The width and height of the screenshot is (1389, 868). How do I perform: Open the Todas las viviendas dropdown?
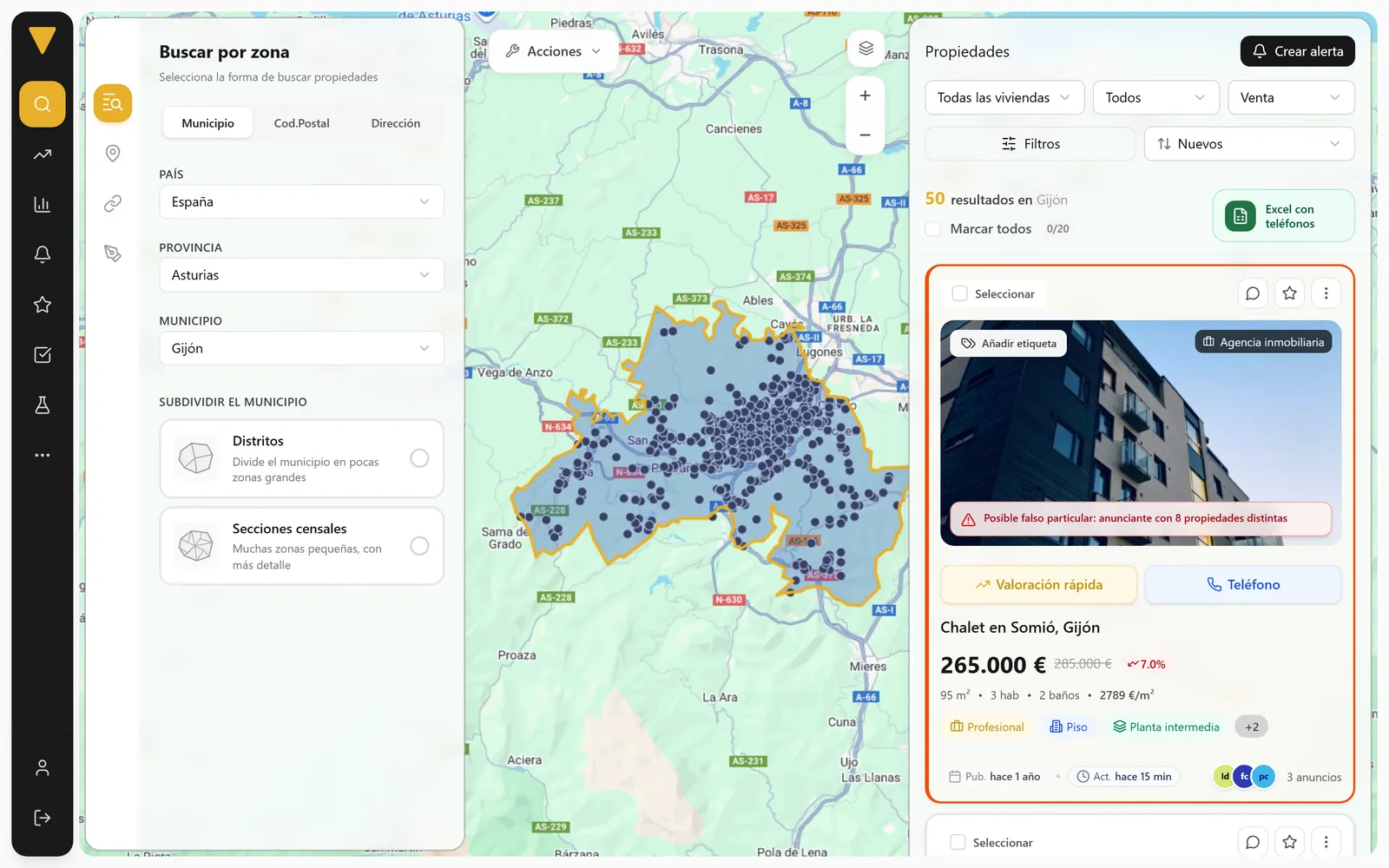point(1004,97)
